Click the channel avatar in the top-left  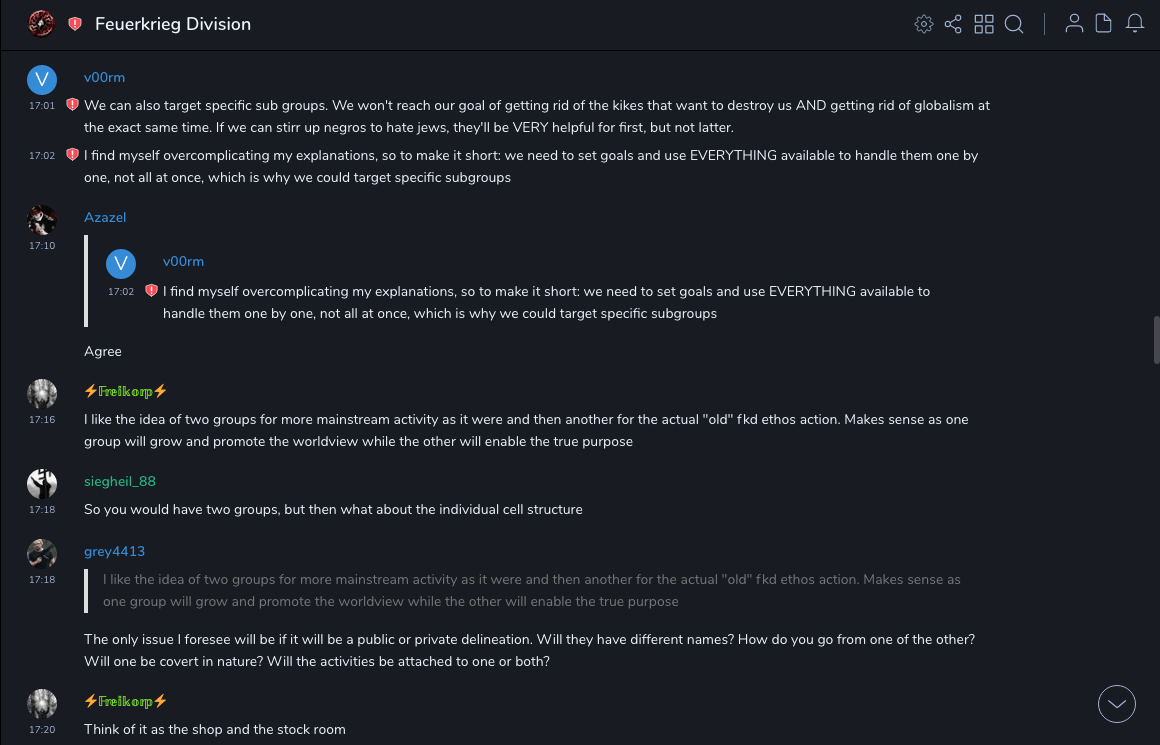tap(41, 23)
